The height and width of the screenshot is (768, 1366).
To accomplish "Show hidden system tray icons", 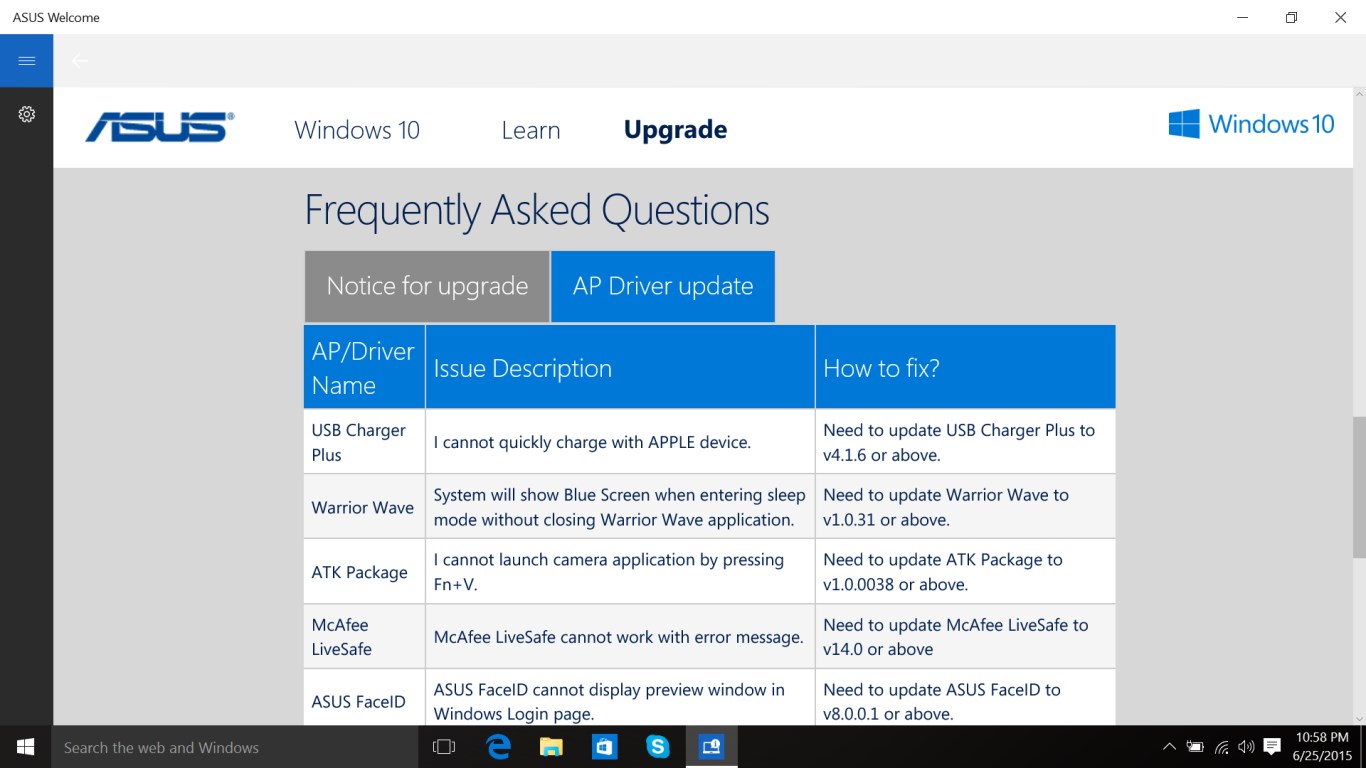I will tap(1169, 747).
